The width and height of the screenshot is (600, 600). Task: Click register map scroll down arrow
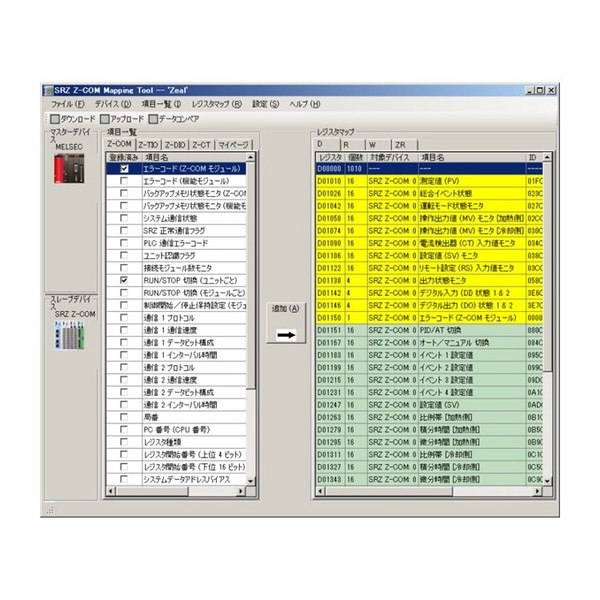pyautogui.click(x=548, y=481)
